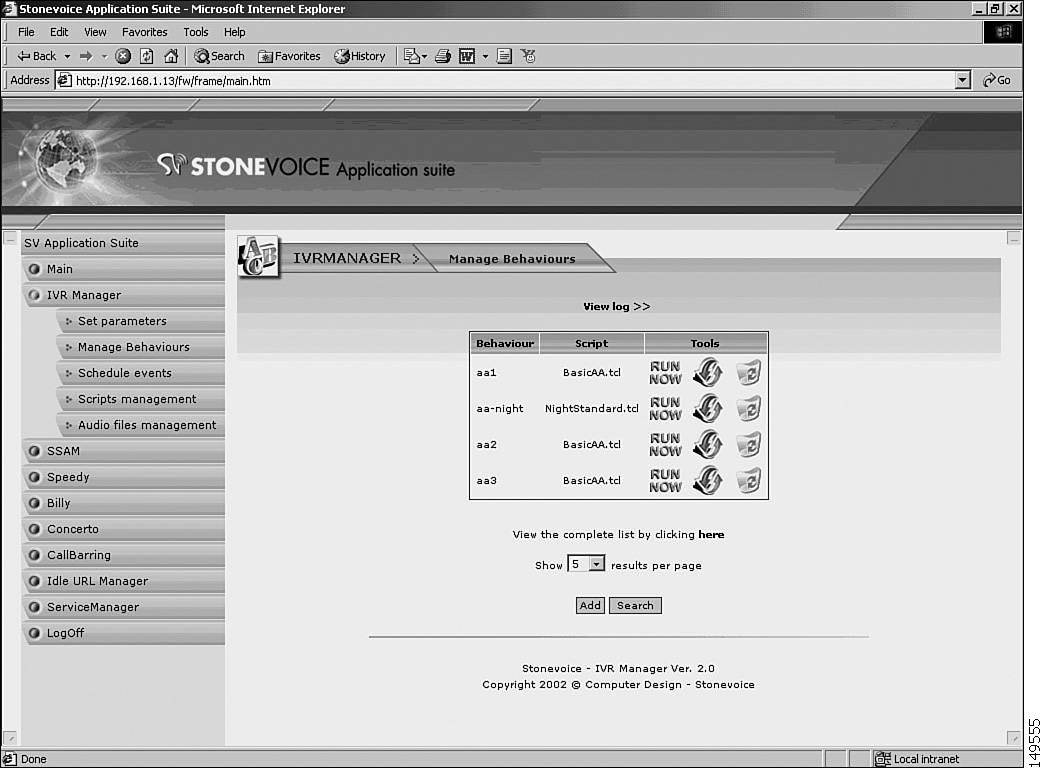Click the Add button
The width and height of the screenshot is (1041, 768).
pyautogui.click(x=590, y=605)
